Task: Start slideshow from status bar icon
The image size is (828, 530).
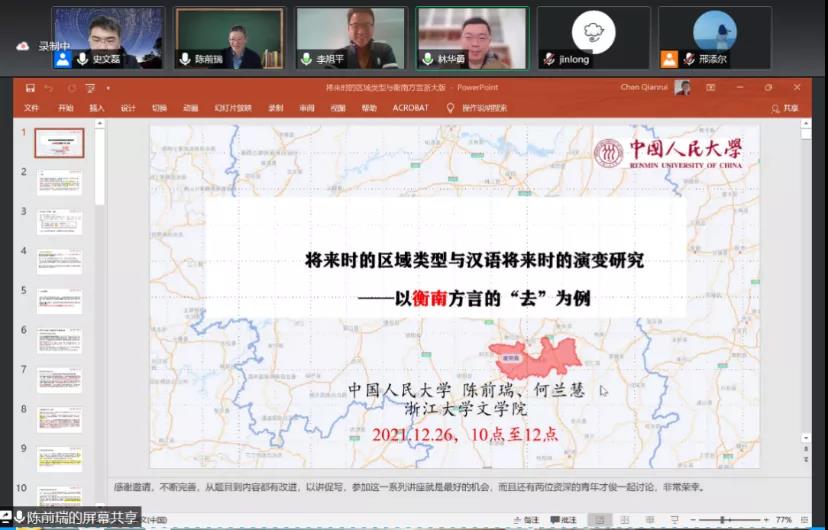Action: 673,520
